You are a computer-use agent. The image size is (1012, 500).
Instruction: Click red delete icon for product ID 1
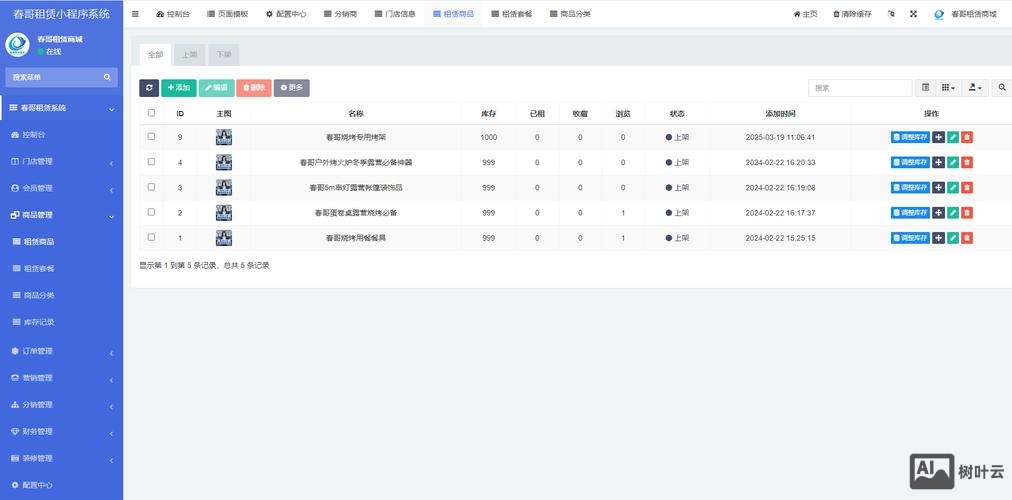(x=967, y=237)
